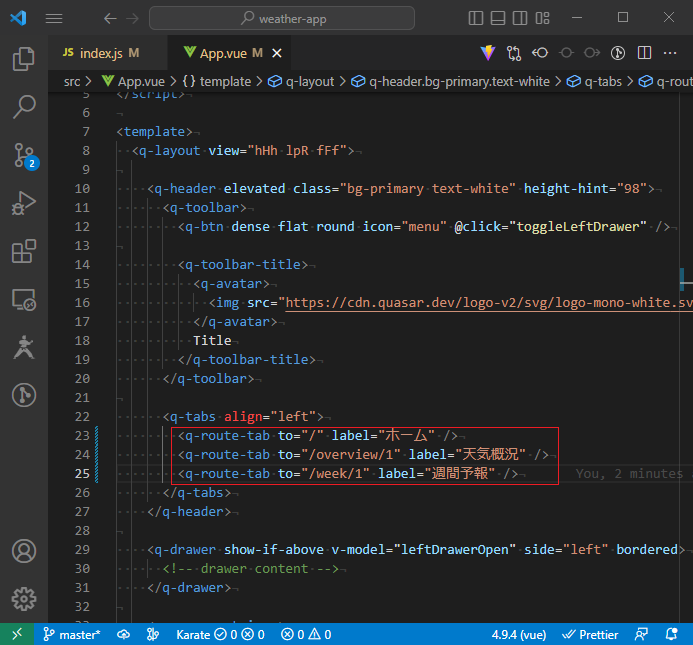Select q-header.bg-primary.text-white breadcrumb item
Viewport: 693px width, 645px height.
(450, 81)
